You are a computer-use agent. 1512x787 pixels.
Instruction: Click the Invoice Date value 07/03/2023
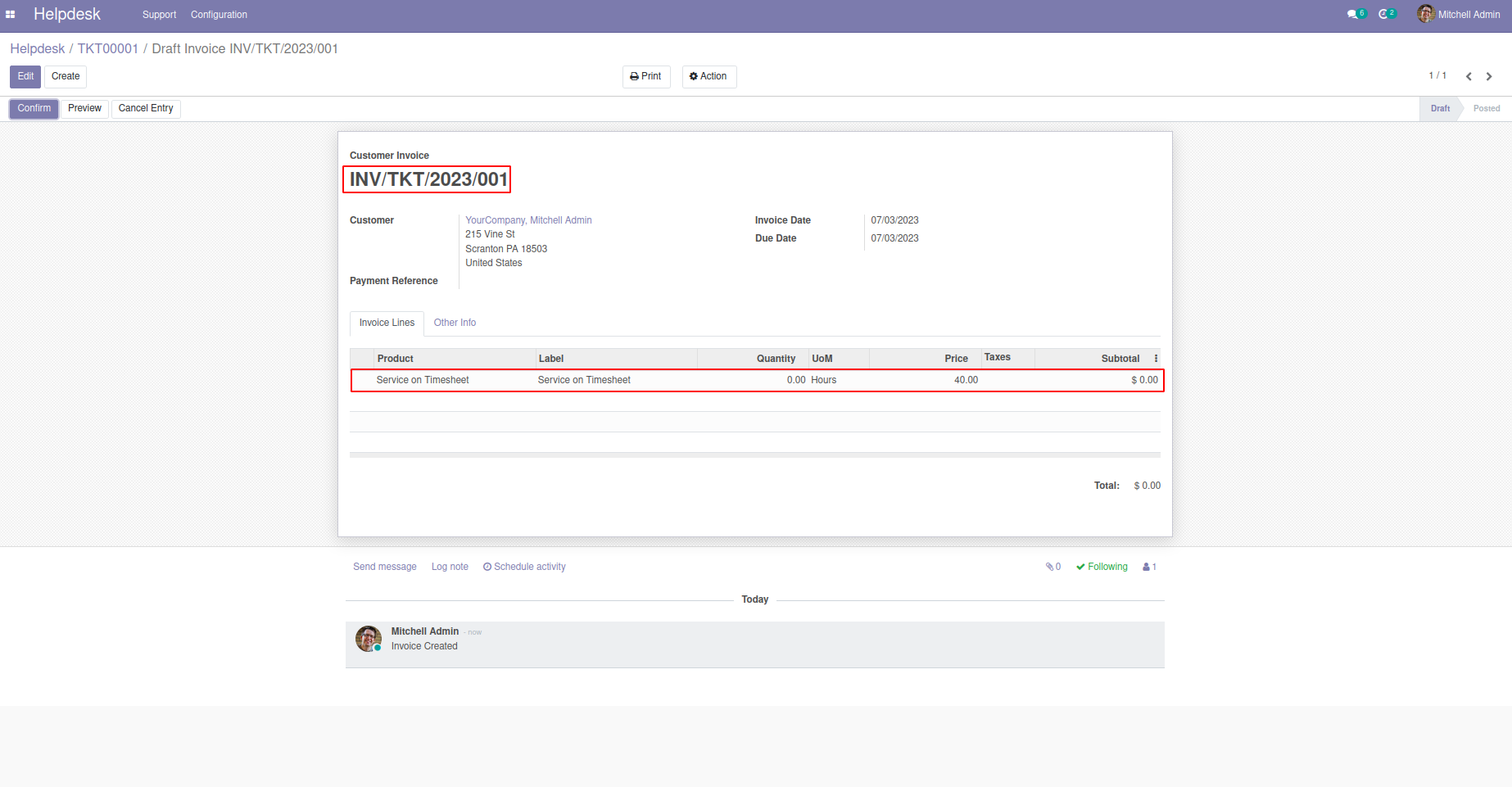pyautogui.click(x=894, y=220)
